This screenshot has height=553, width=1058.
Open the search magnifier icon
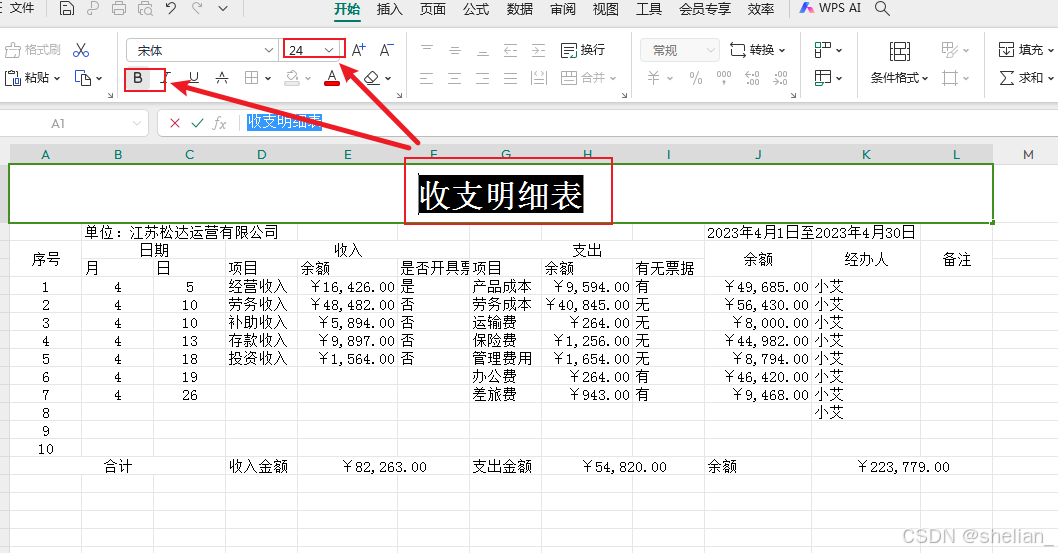[882, 9]
